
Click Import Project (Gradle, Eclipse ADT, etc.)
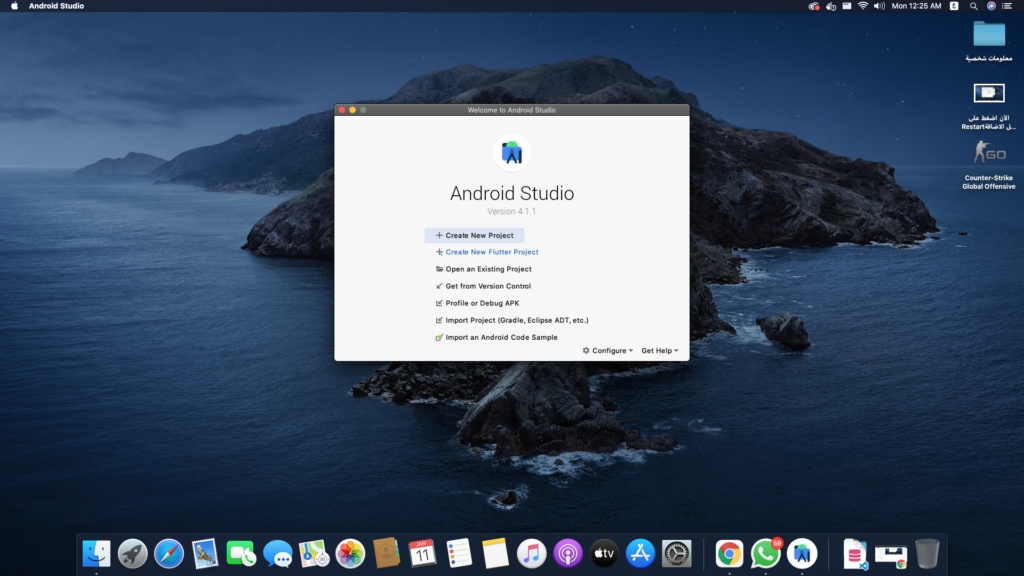point(512,320)
